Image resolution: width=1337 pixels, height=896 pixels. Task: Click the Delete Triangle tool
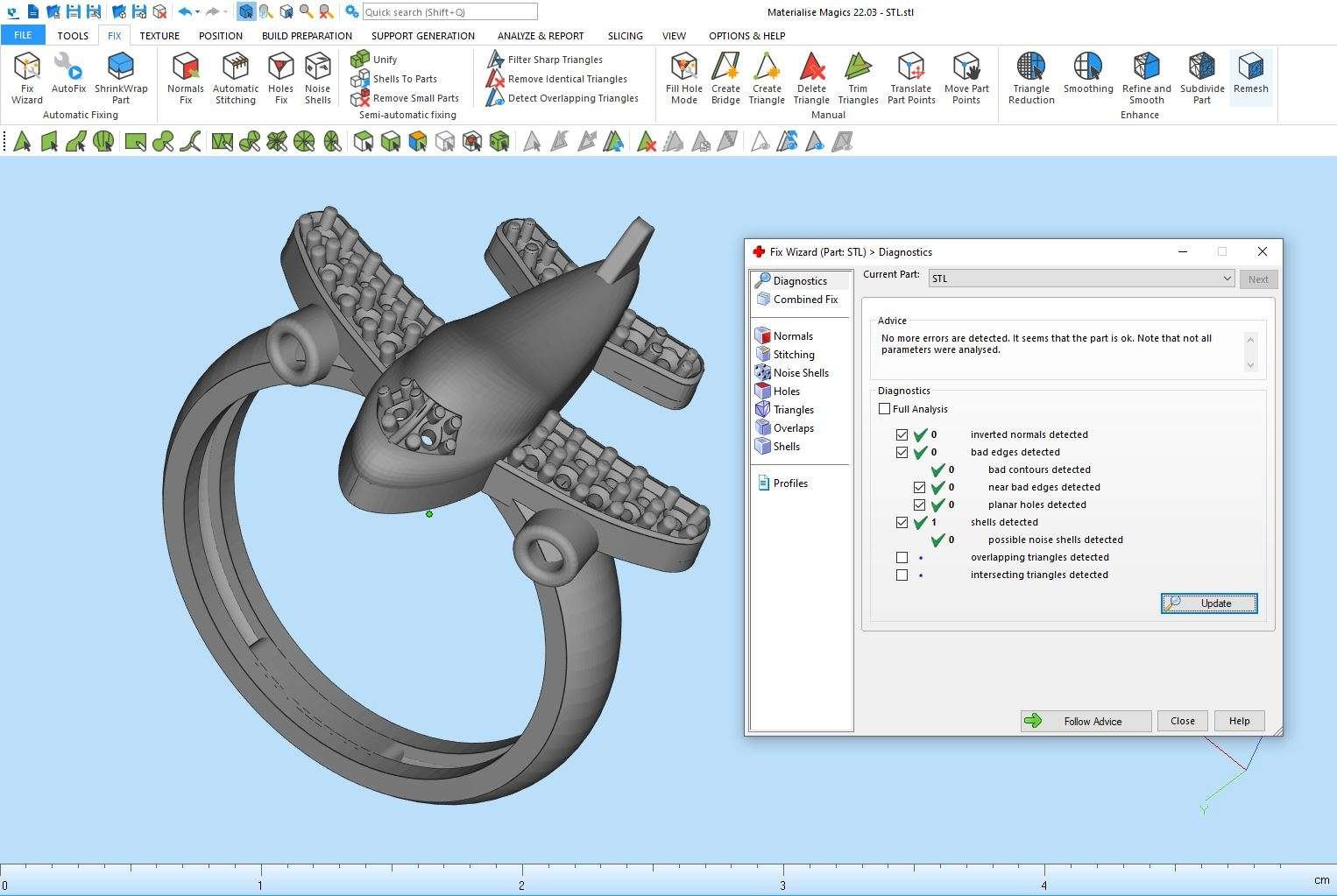(x=811, y=77)
